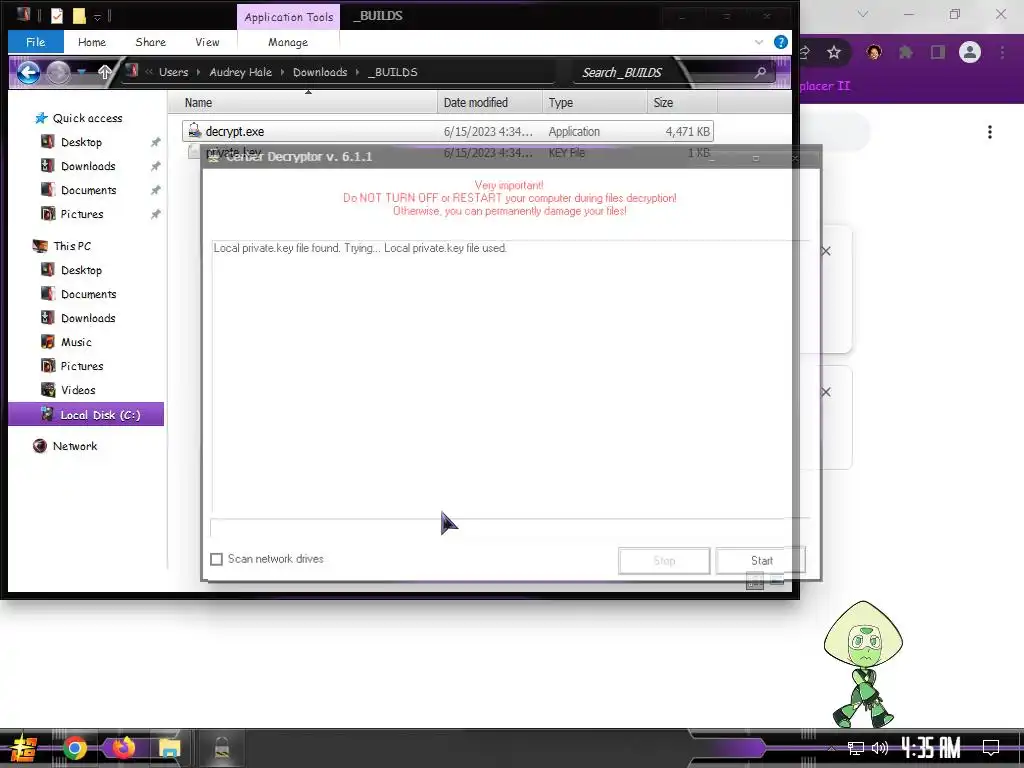Sort files by the Name column header
This screenshot has height=768, width=1024.
pos(302,103)
